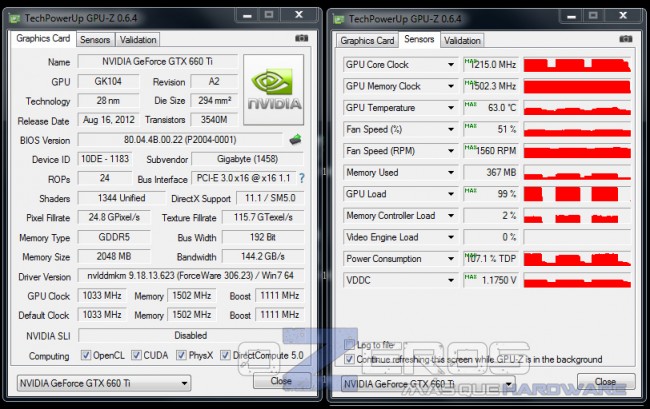
Task: Click the 1.1750 V VDDC value
Action: [x=490, y=280]
